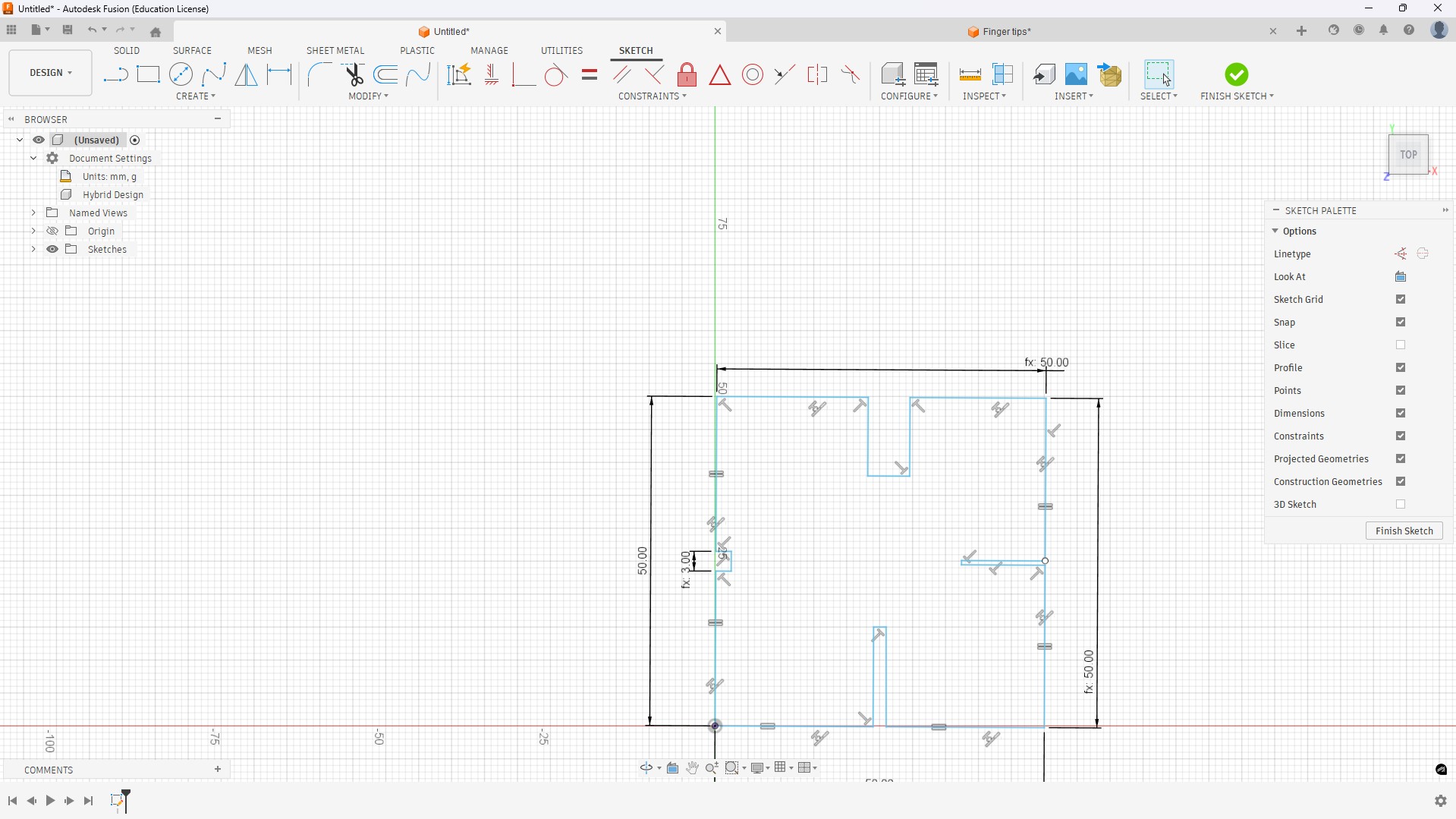Activate the Mirror tool
Viewport: 1456px width, 819px height.
click(x=246, y=74)
